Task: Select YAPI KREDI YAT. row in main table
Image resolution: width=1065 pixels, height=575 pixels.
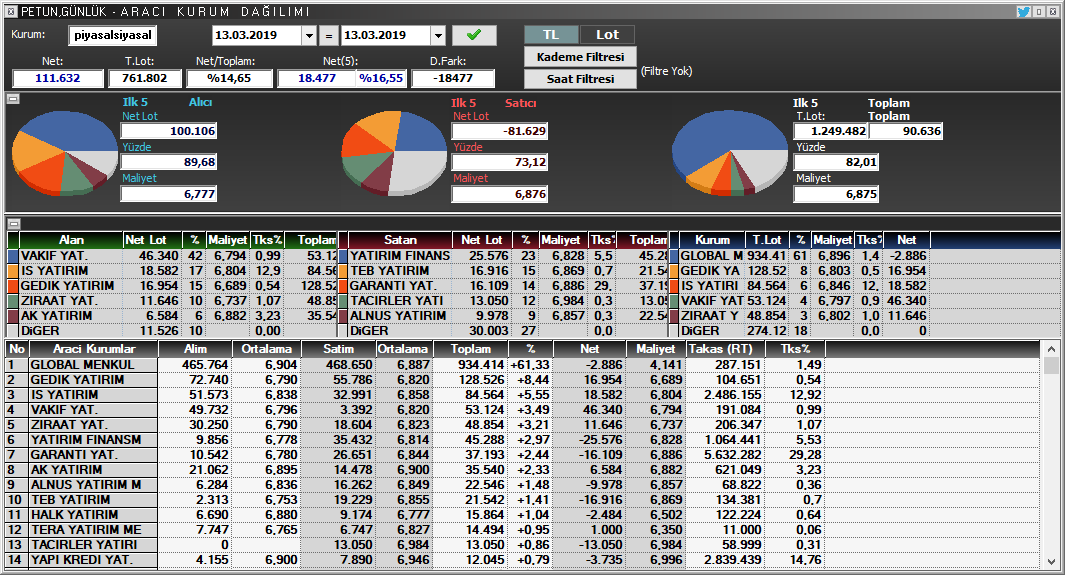Action: pyautogui.click(x=523, y=559)
